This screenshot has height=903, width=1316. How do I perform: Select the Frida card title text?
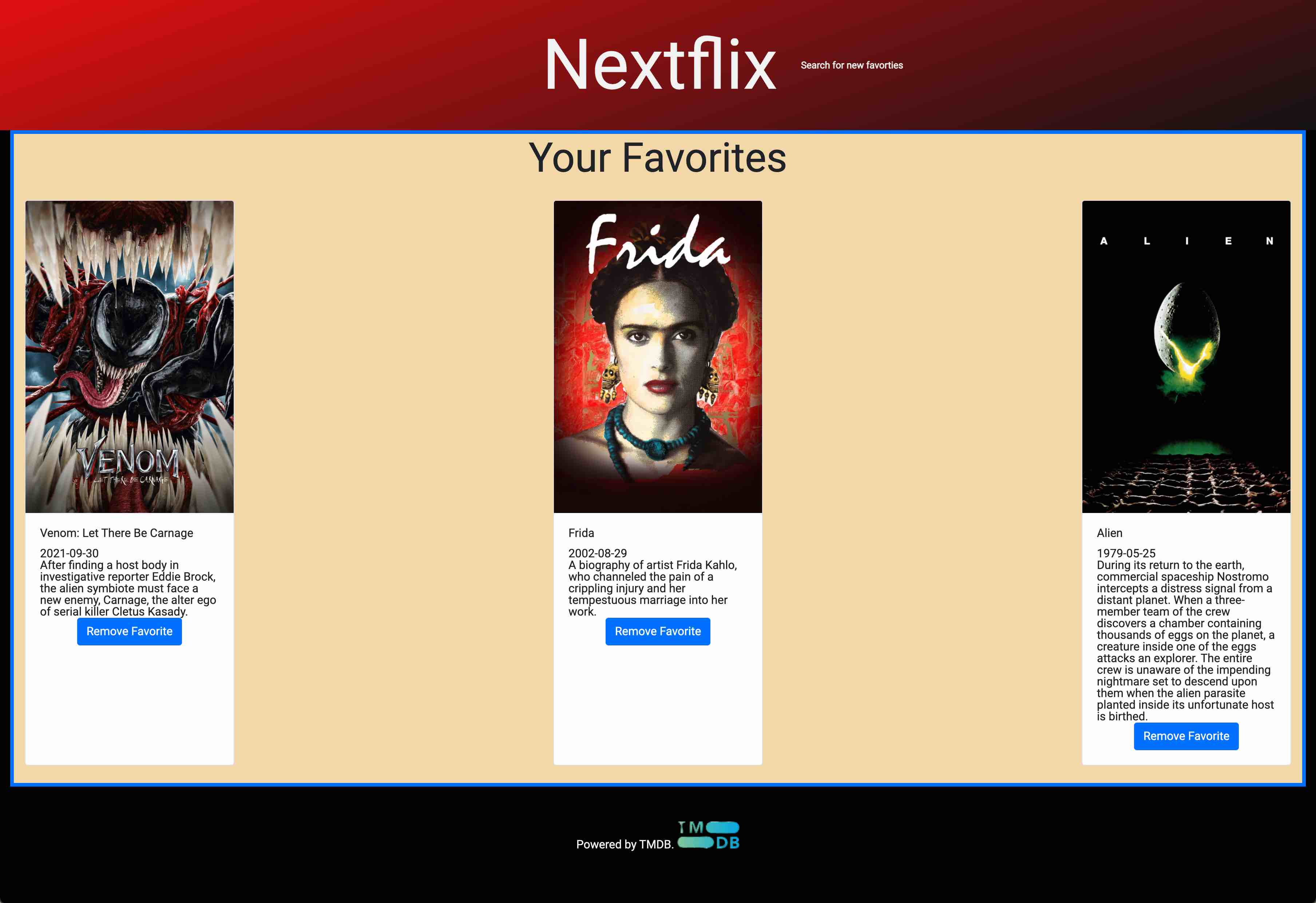[x=581, y=533]
